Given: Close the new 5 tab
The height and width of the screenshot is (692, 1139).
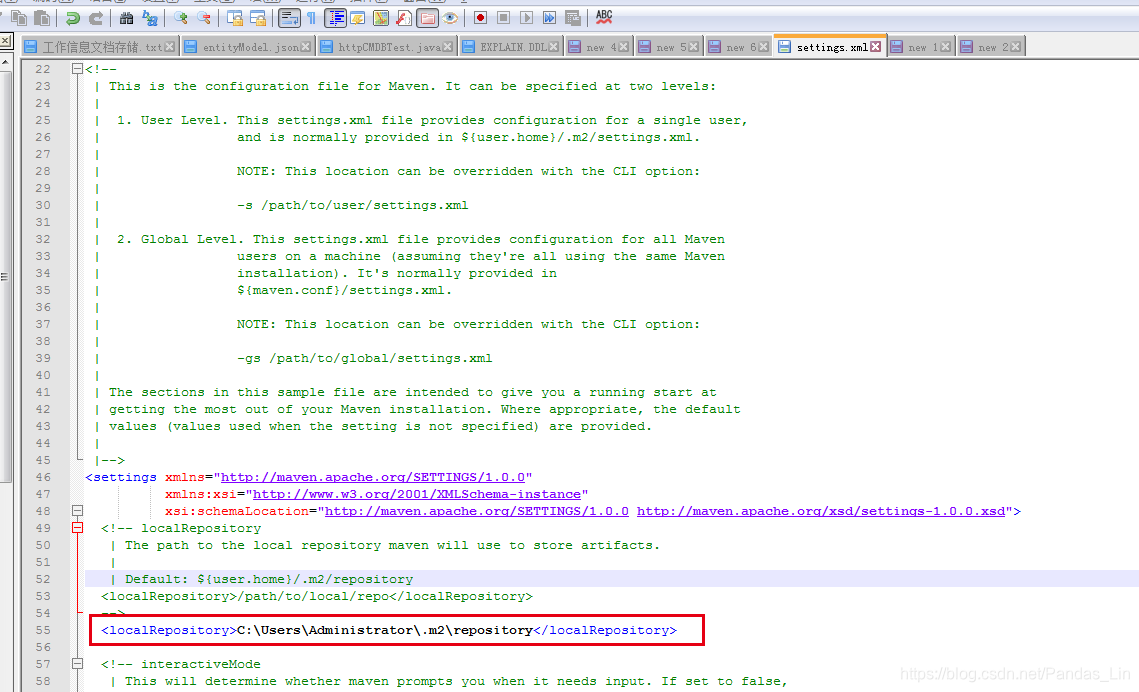Looking at the screenshot, I should [693, 47].
